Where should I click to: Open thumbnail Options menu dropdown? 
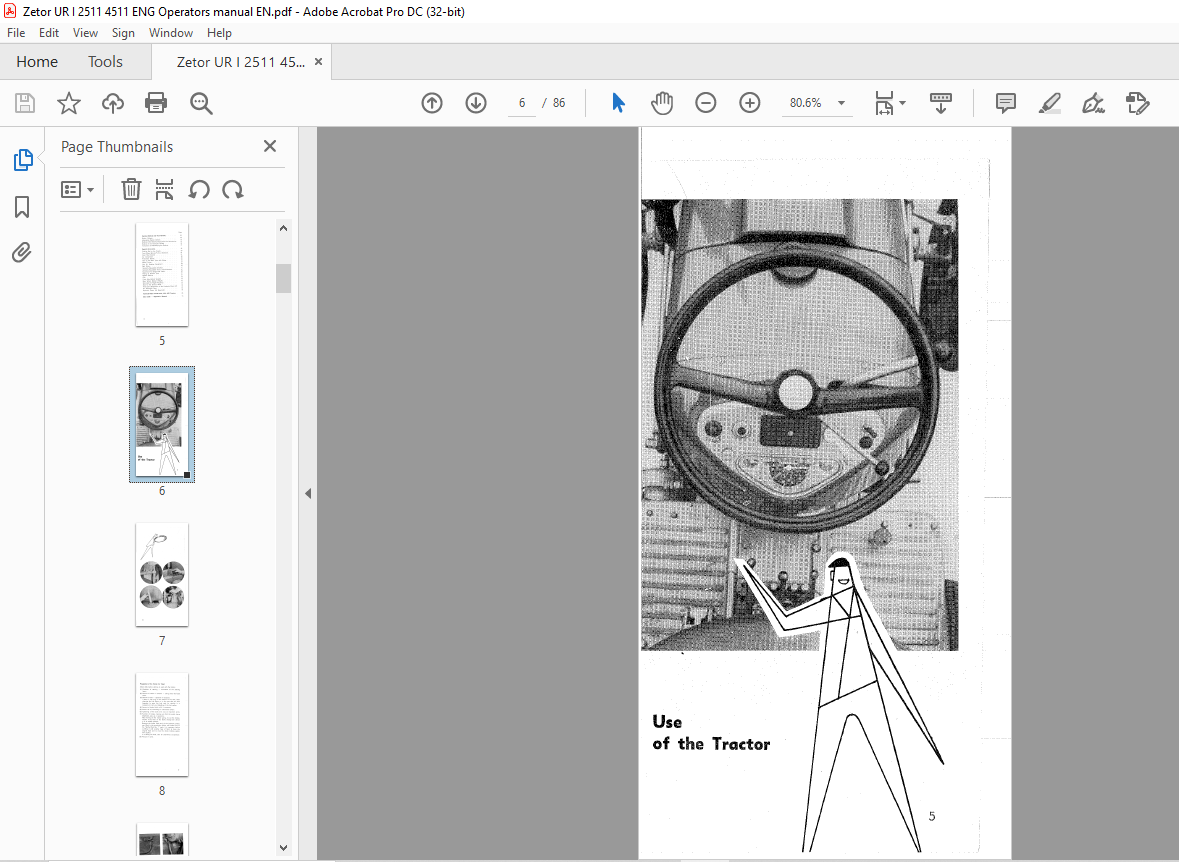pos(77,190)
